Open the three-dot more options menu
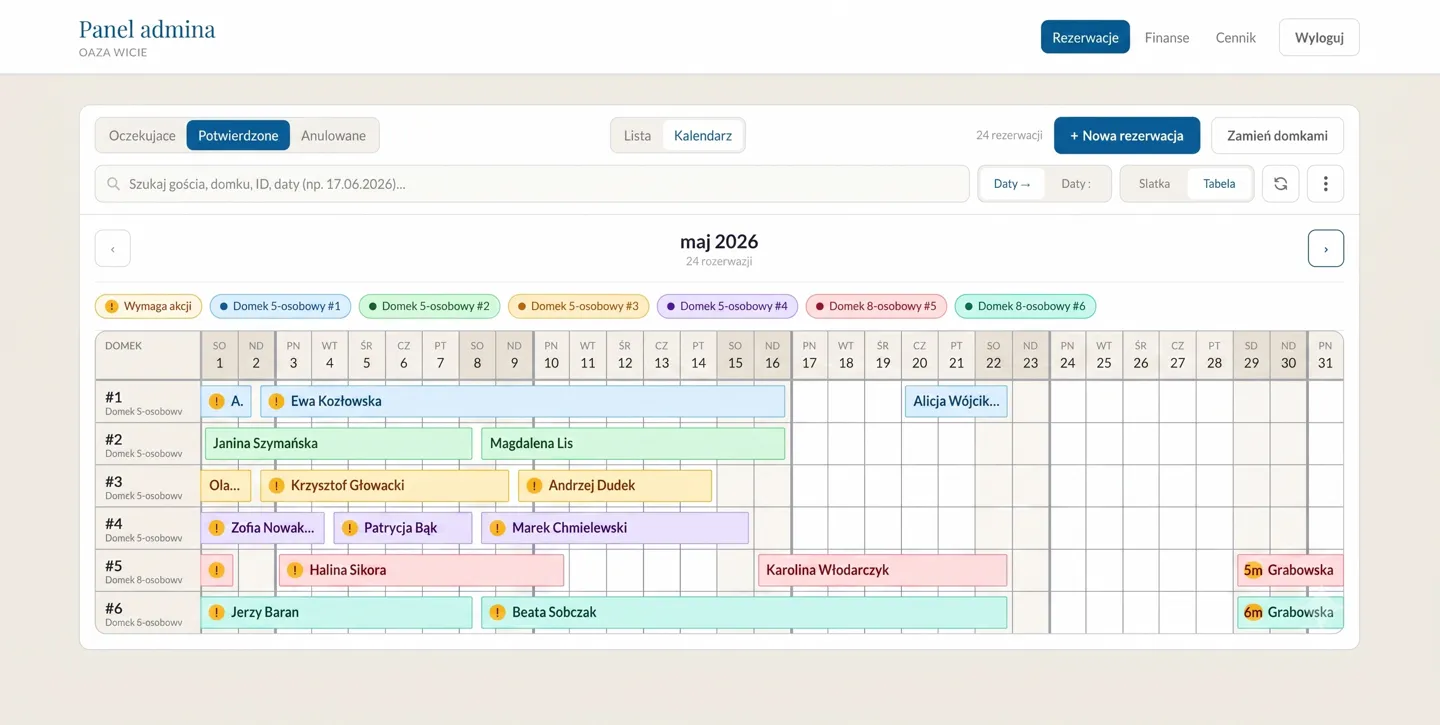Image resolution: width=1440 pixels, height=725 pixels. (1325, 184)
